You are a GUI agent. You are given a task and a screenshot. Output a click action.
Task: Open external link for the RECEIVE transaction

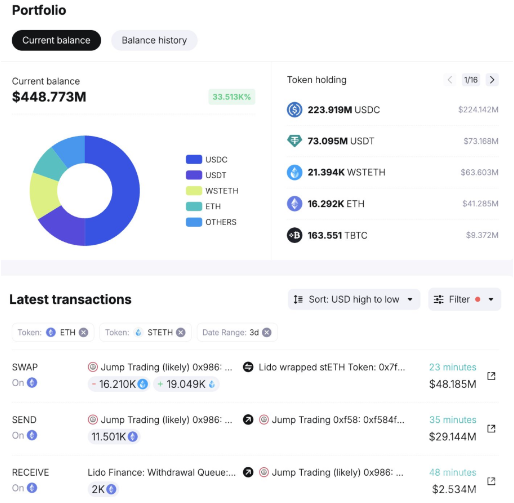491,481
